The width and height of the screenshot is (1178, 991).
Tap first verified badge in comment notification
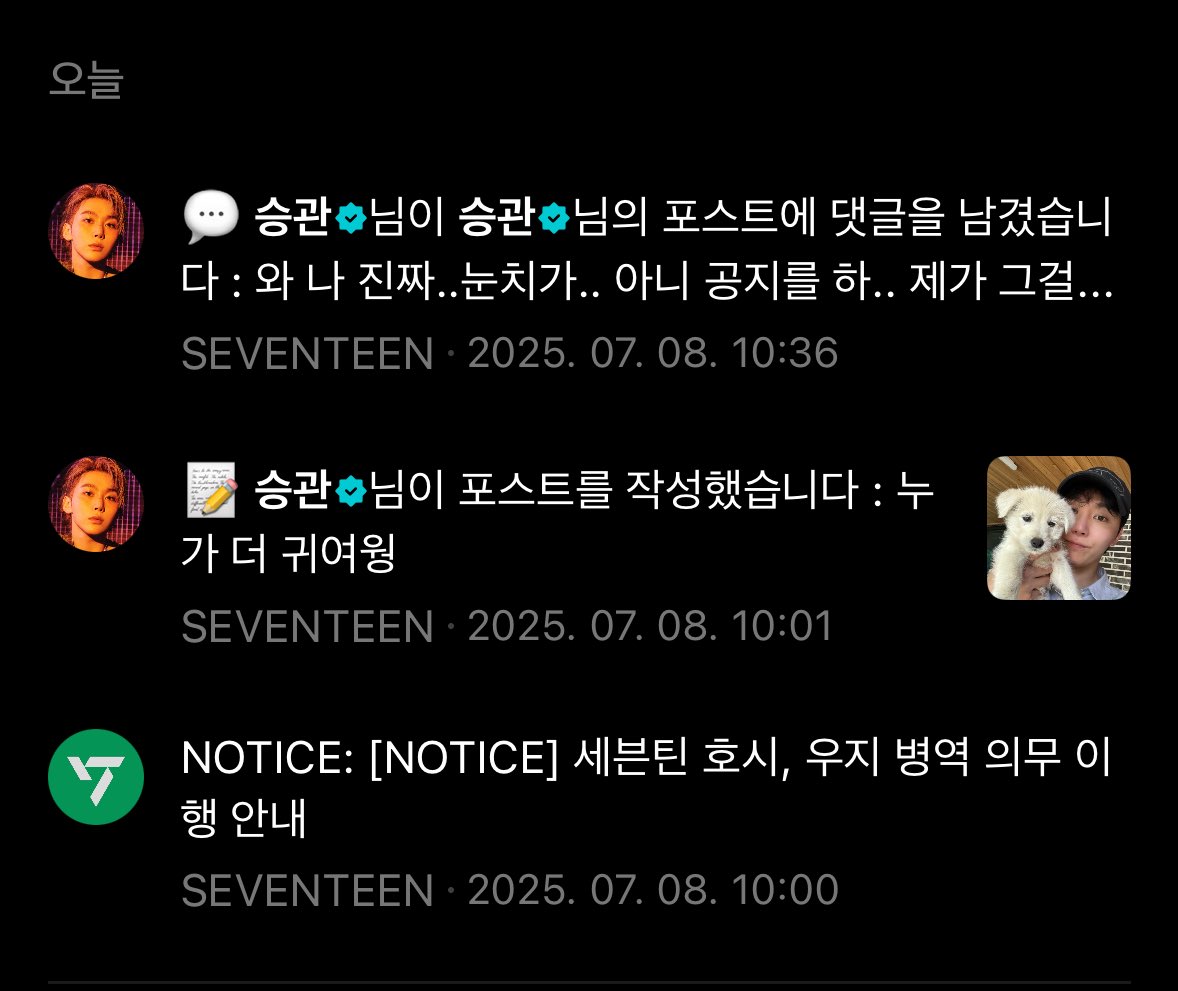pos(350,219)
